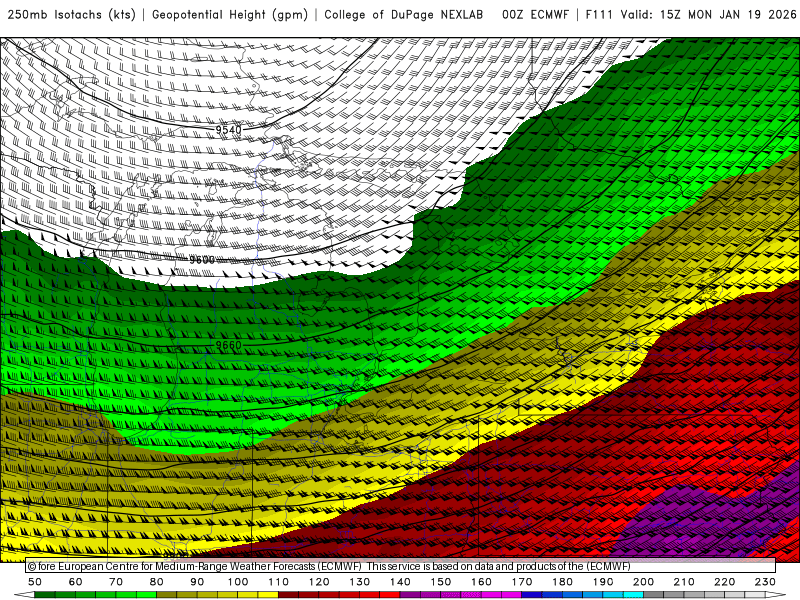
Task: Pick the bright red legend swatch before 140
Action: pyautogui.click(x=390, y=595)
